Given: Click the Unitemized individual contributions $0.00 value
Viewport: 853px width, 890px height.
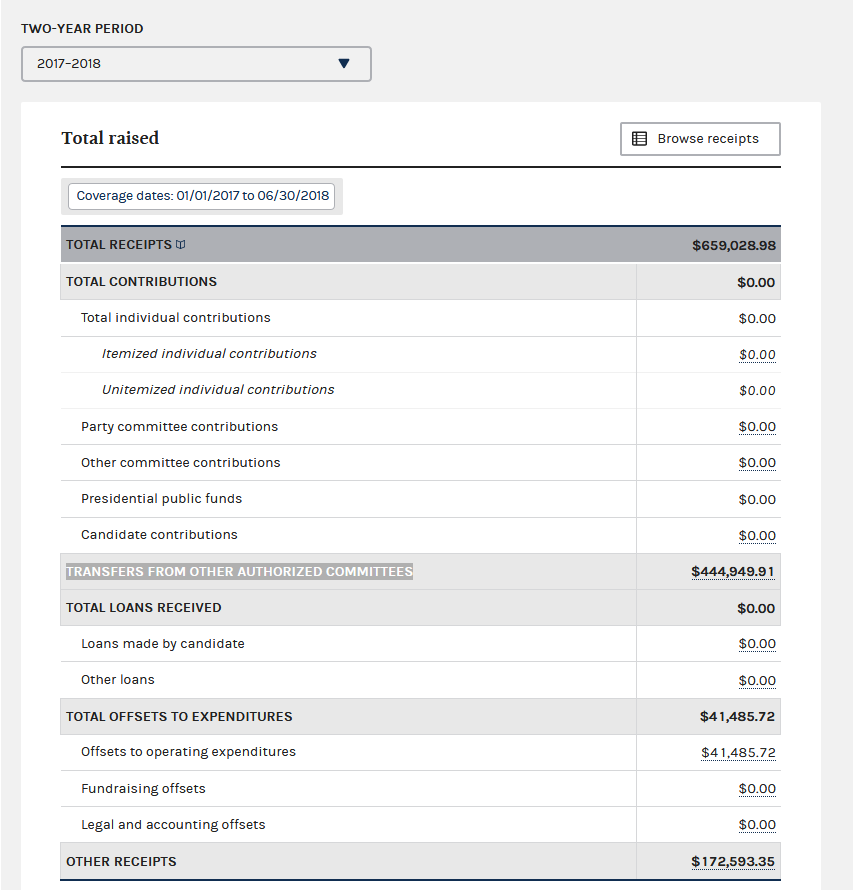Looking at the screenshot, I should coord(757,391).
